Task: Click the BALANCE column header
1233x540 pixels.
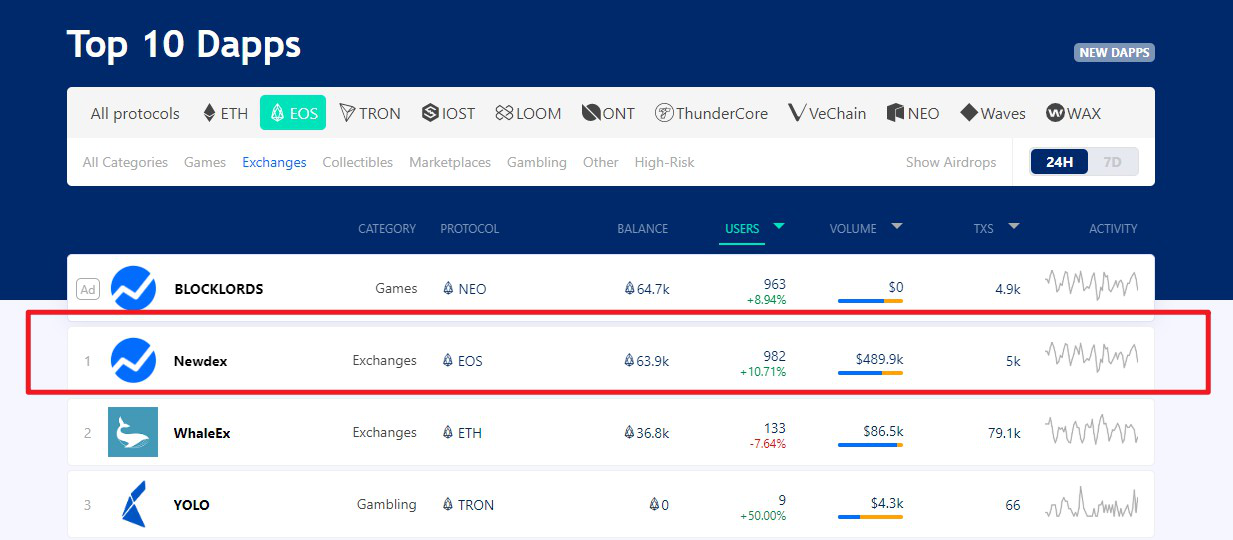Action: [642, 229]
